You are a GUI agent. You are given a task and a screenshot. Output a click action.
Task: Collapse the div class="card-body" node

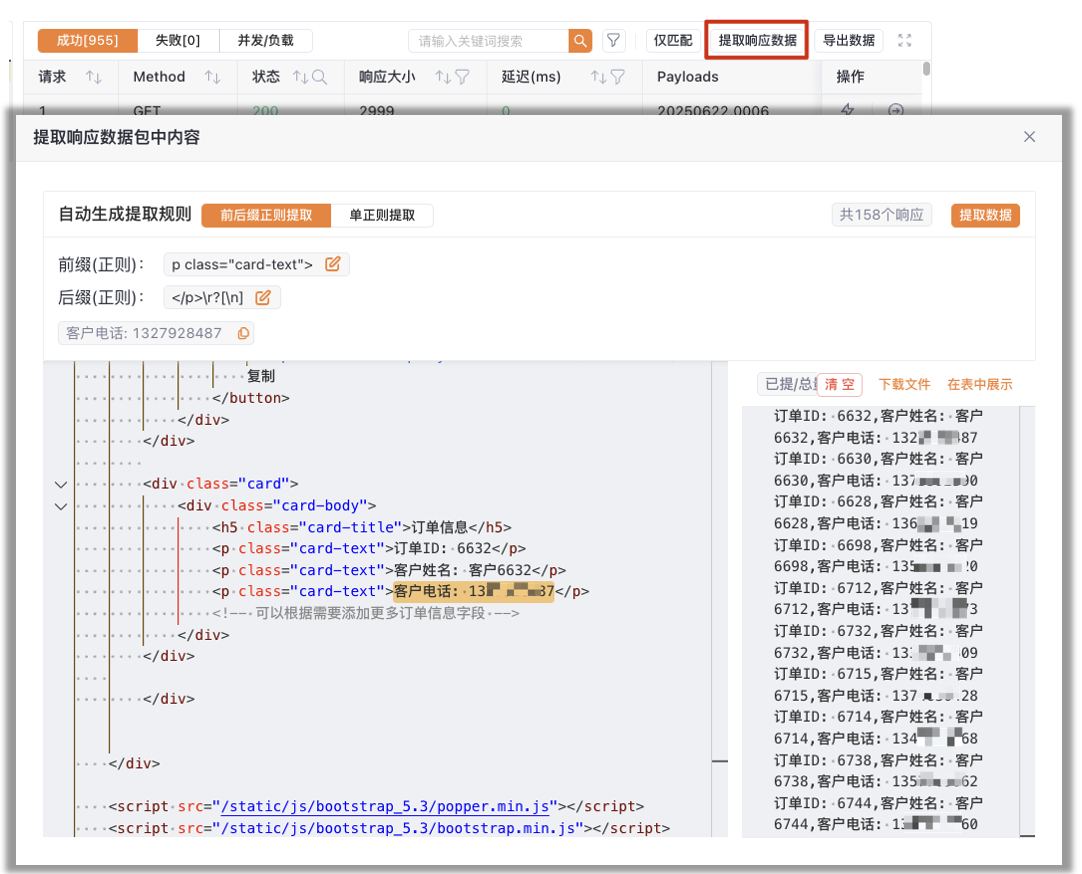point(61,506)
